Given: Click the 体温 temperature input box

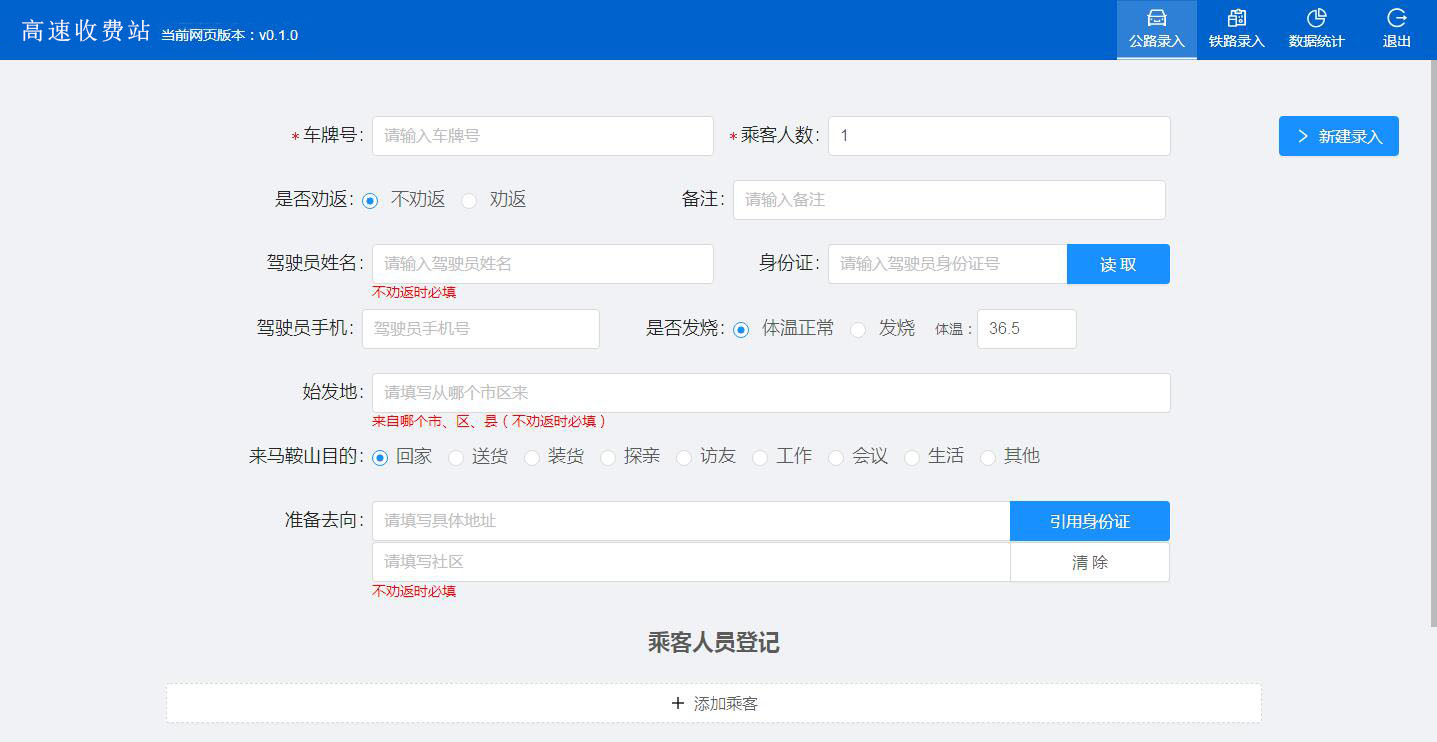Looking at the screenshot, I should (x=1026, y=329).
